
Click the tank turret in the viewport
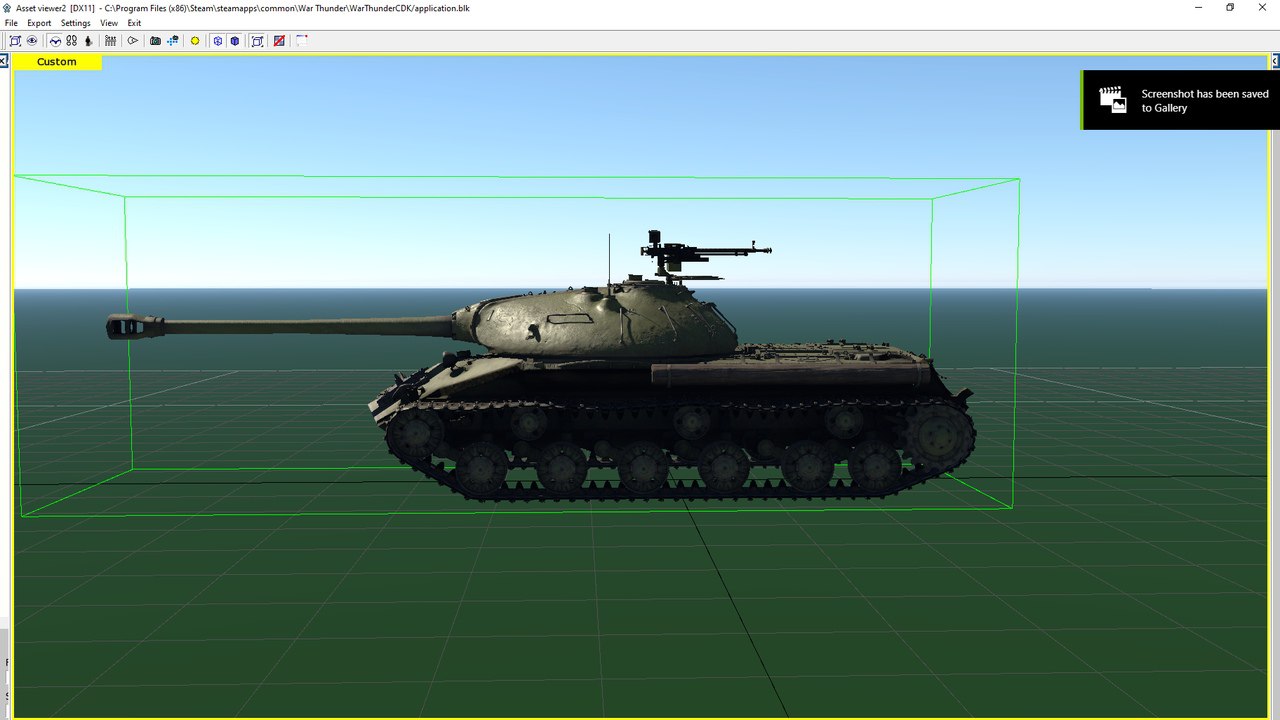(x=605, y=320)
